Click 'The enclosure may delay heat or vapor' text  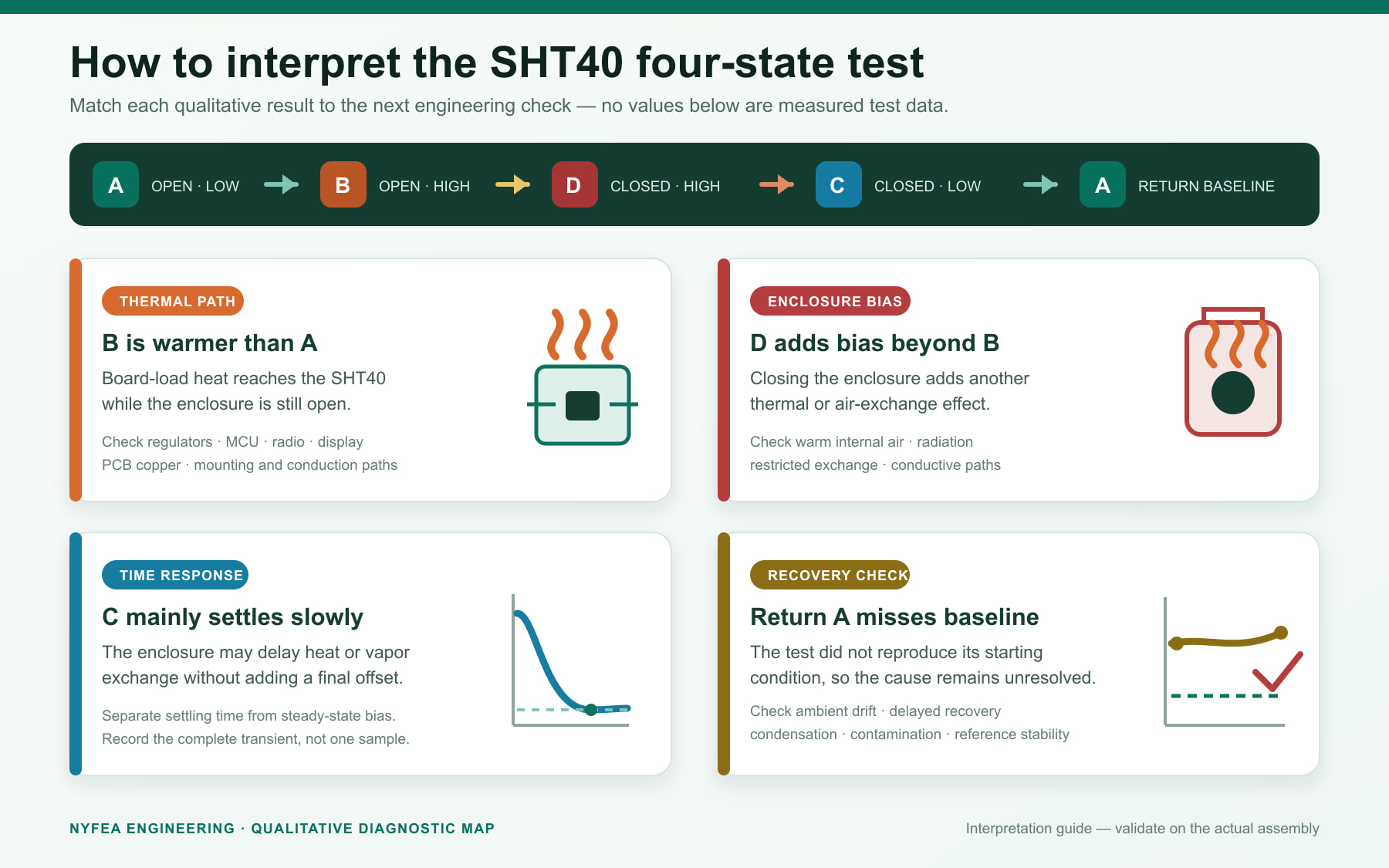255,653
